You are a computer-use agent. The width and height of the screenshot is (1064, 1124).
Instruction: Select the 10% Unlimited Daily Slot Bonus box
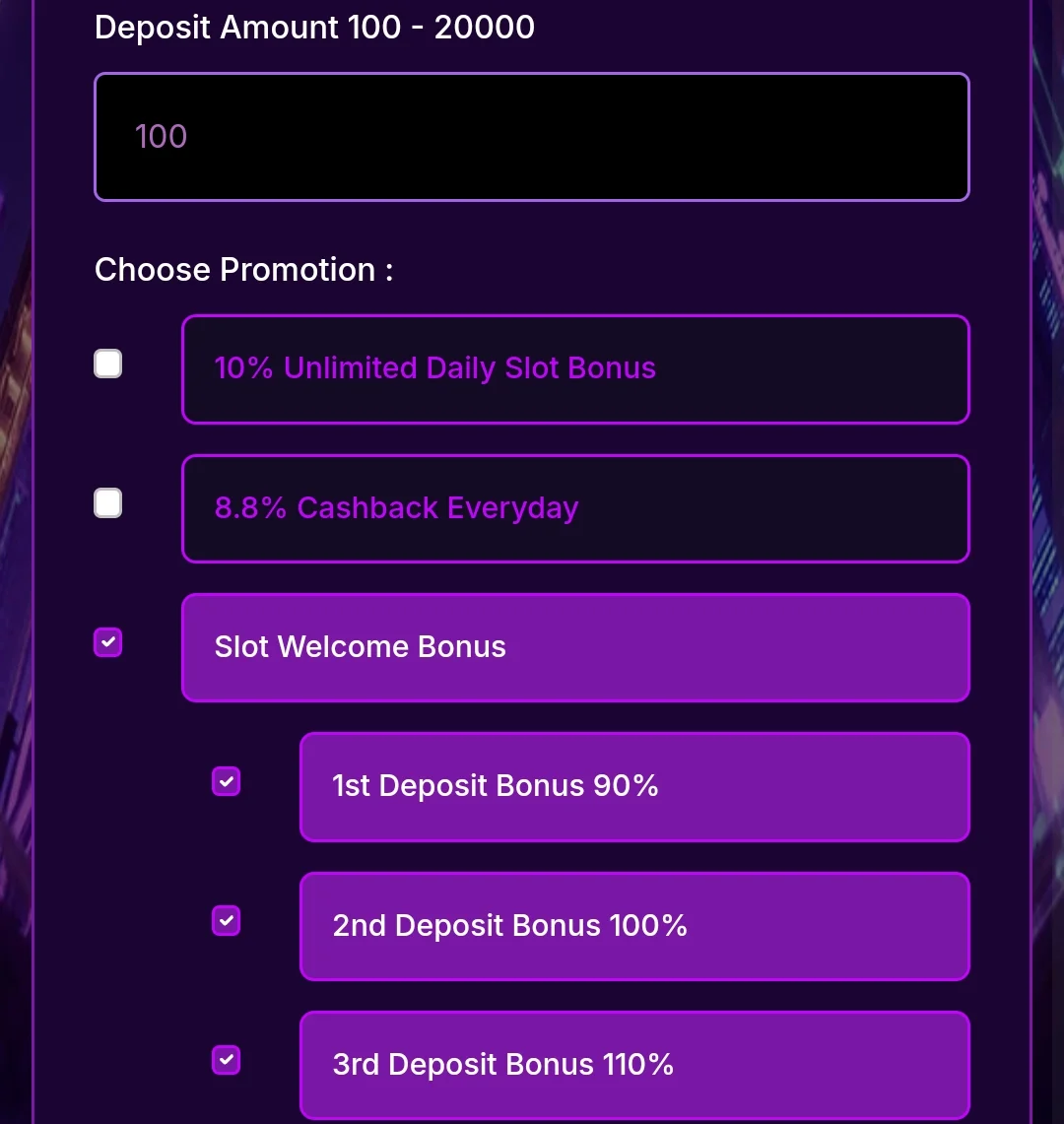[x=575, y=369]
